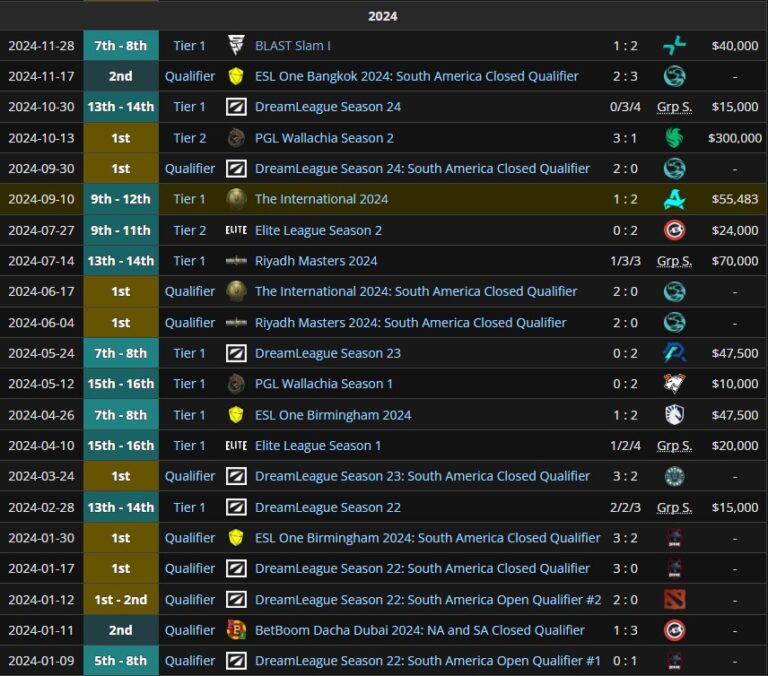Click the BLAST Slam I tournament logo

[236, 45]
